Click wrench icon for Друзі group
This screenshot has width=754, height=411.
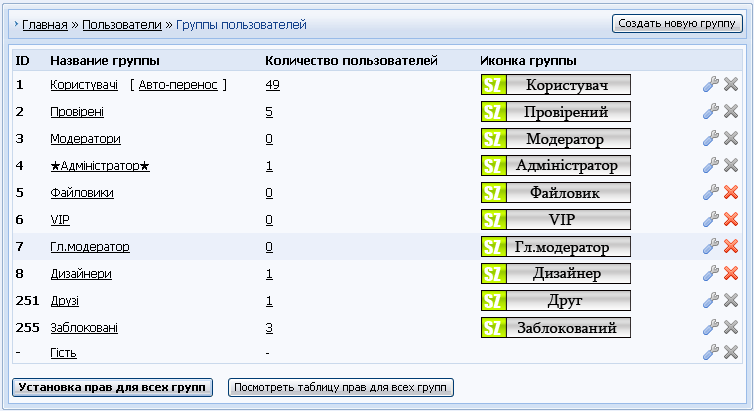tap(711, 300)
